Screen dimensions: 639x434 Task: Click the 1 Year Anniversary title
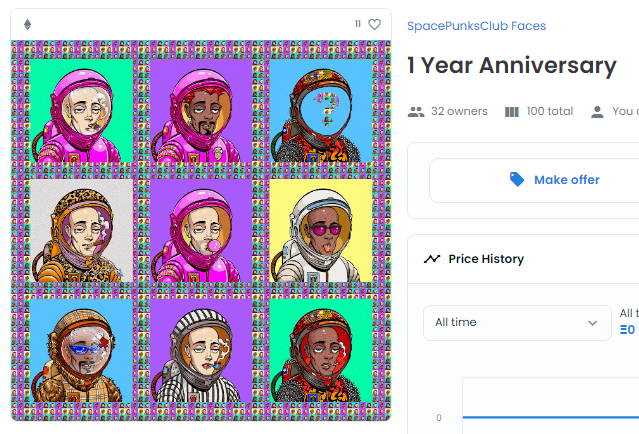[x=512, y=65]
